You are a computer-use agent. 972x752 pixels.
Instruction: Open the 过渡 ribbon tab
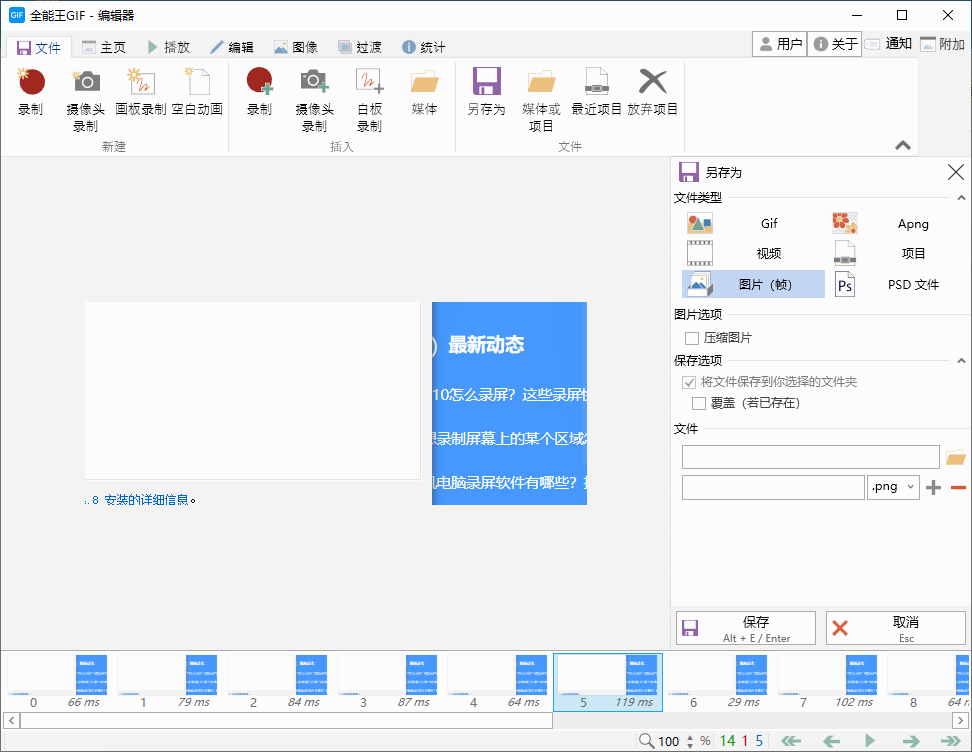click(360, 47)
